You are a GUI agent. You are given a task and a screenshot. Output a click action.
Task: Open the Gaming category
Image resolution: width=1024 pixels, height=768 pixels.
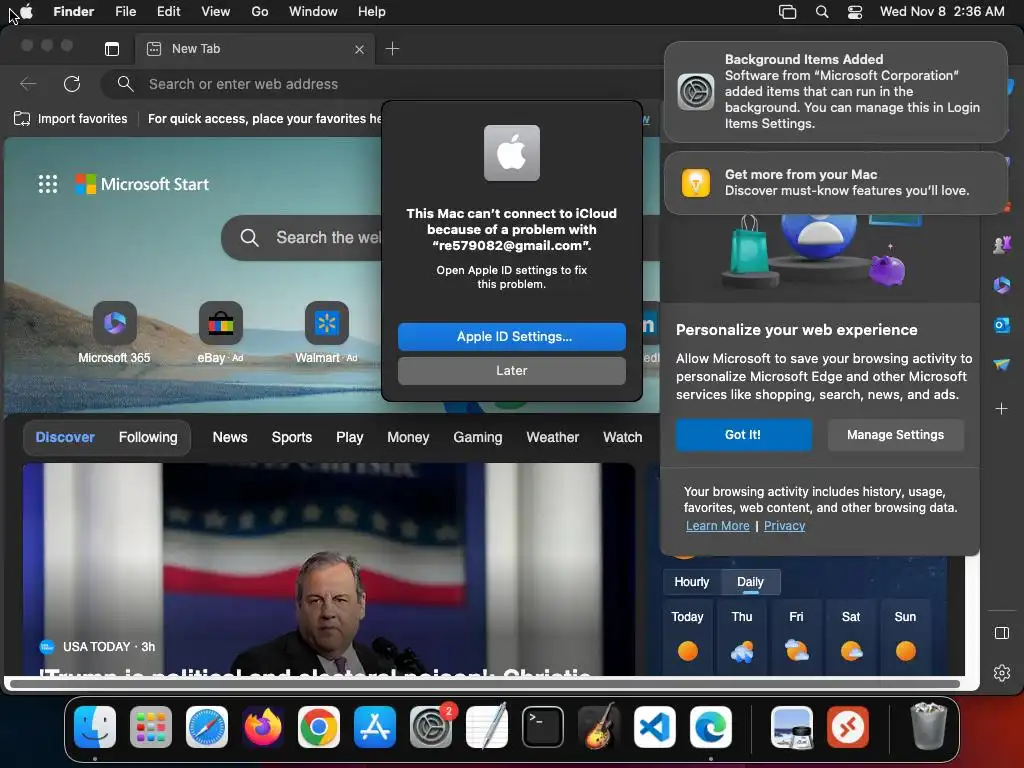point(478,437)
